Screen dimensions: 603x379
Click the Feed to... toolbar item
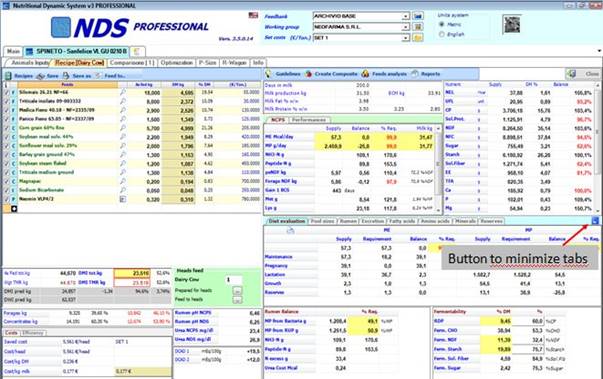(111, 76)
